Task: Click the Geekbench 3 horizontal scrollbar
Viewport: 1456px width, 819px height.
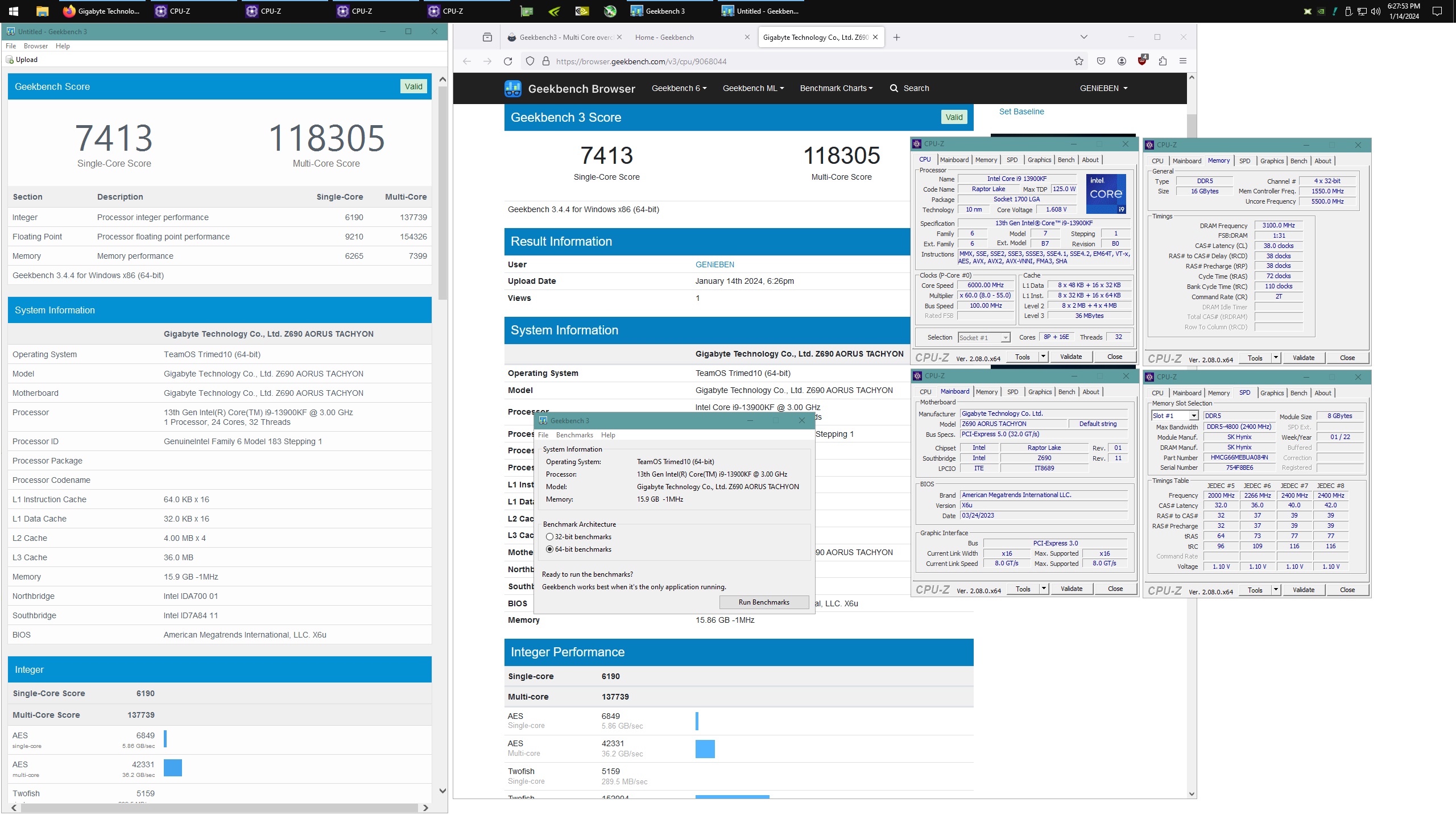Action: [x=219, y=808]
